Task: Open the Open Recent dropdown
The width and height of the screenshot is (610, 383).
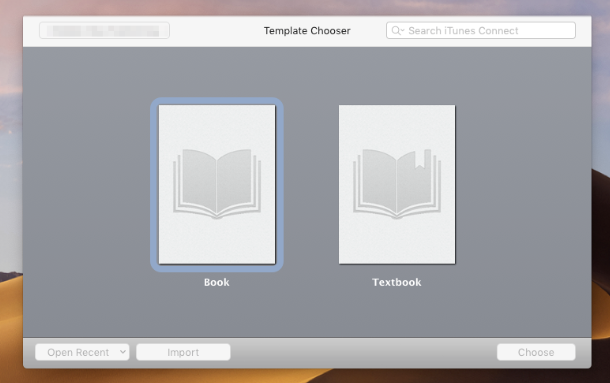Action: tap(82, 352)
